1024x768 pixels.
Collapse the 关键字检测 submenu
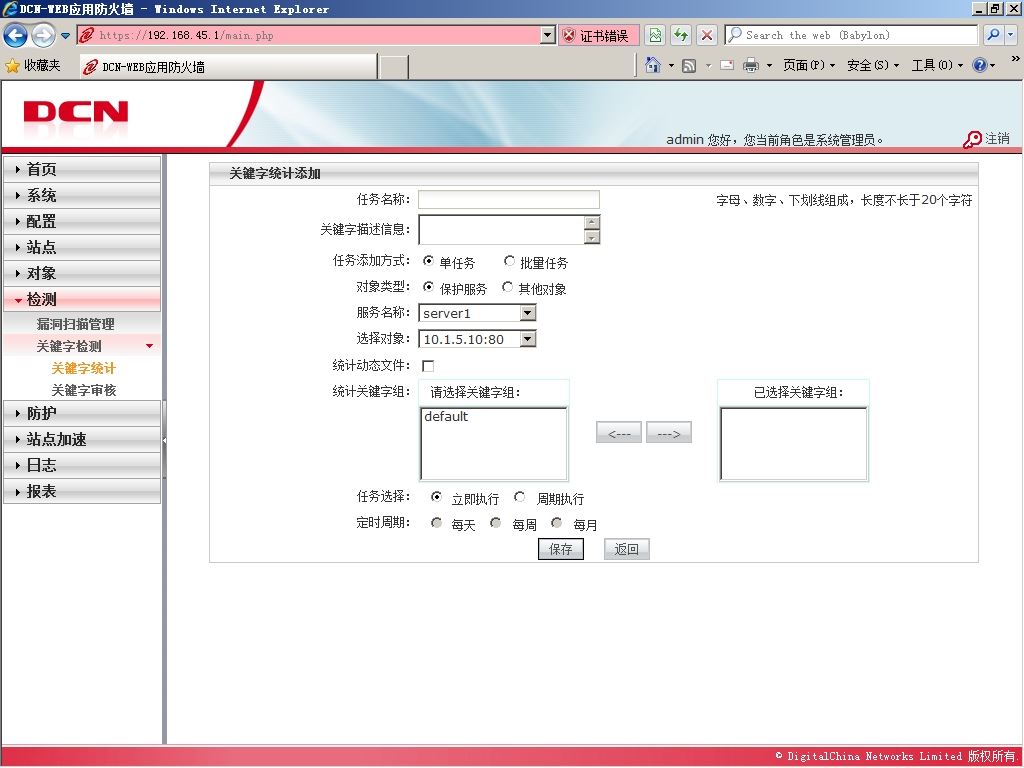[82, 346]
